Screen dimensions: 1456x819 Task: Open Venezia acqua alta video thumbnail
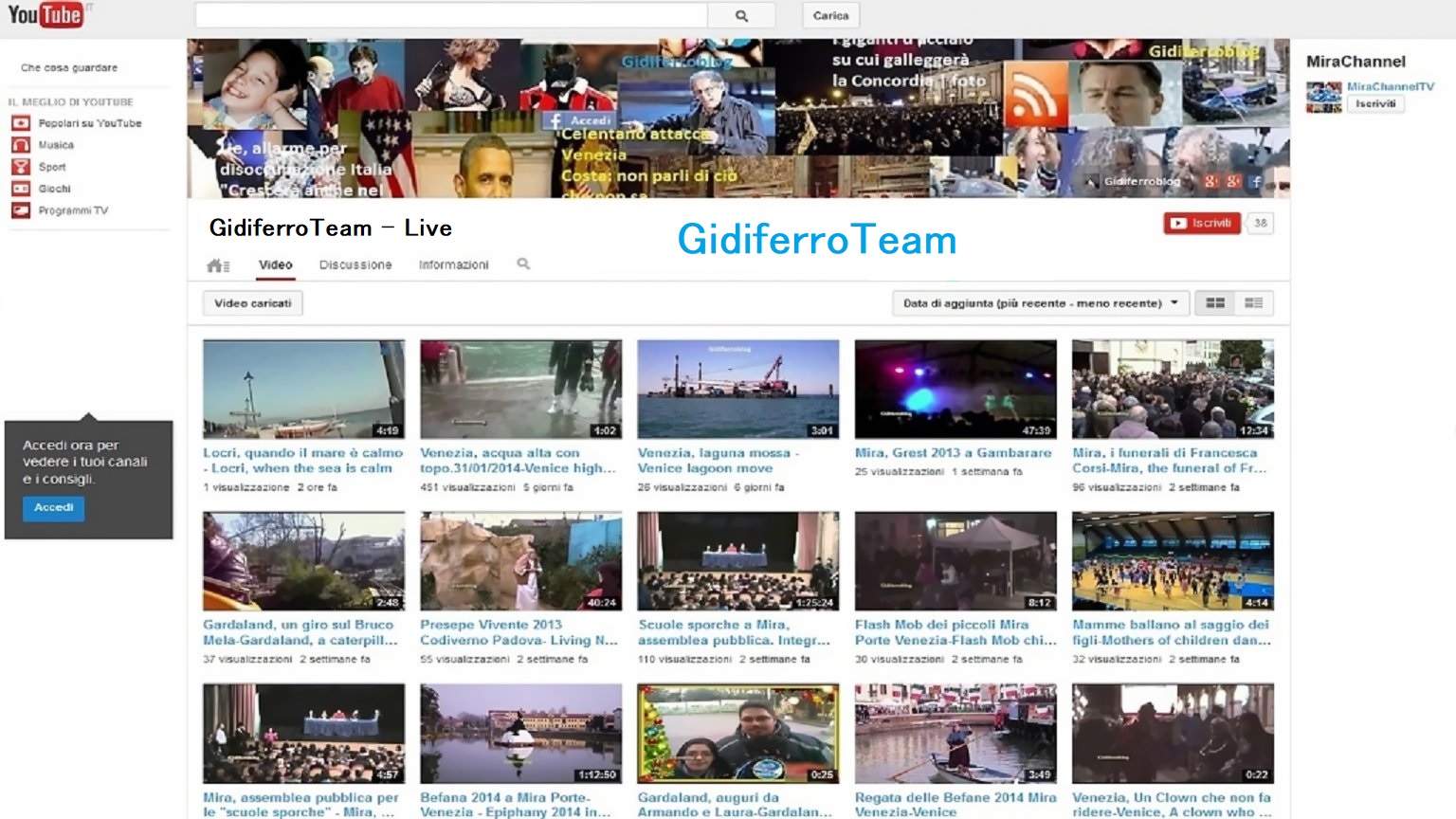520,389
